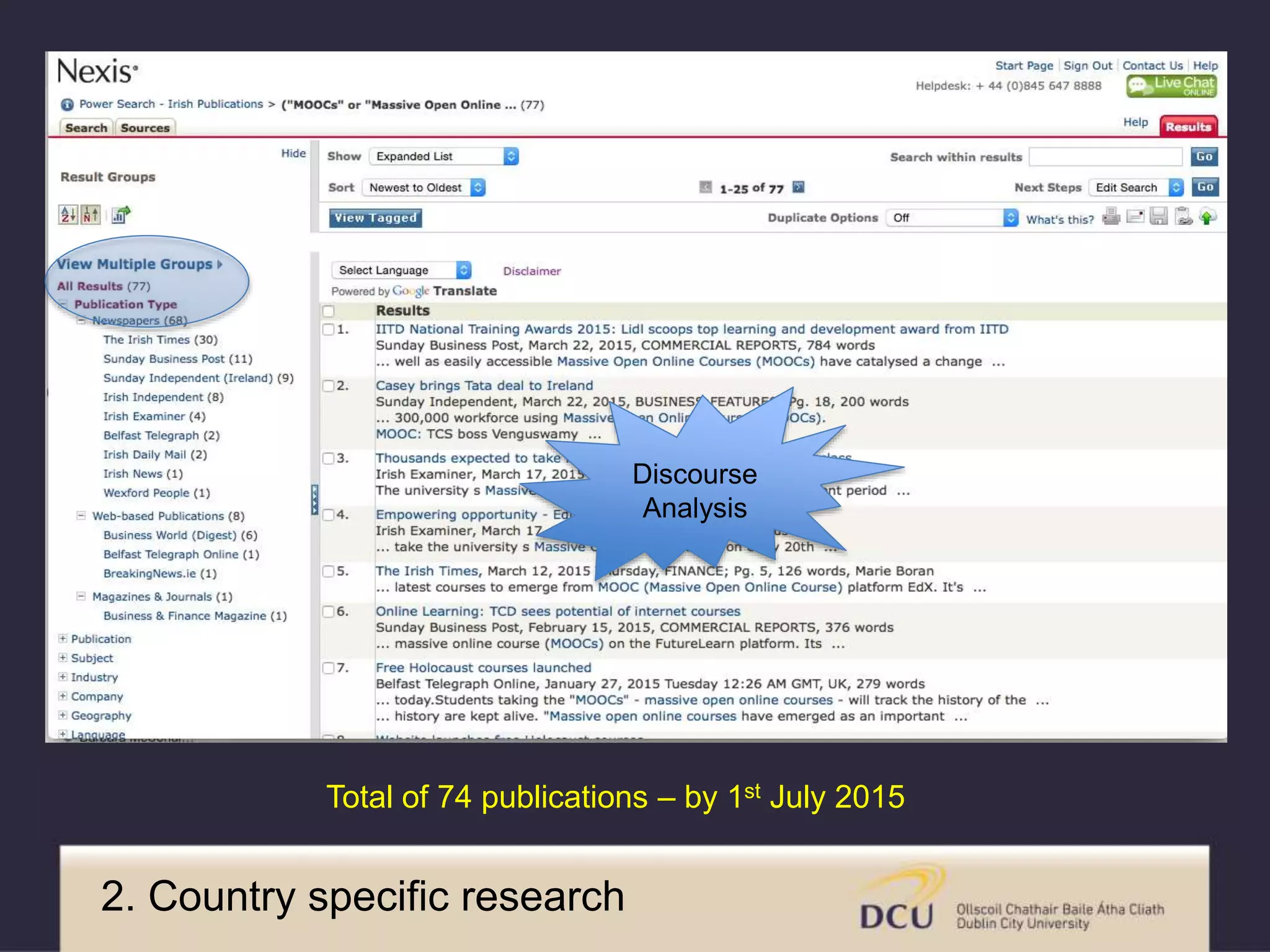This screenshot has height=952, width=1270.
Task: Tick the select-all Results checkbox
Action: 329,311
